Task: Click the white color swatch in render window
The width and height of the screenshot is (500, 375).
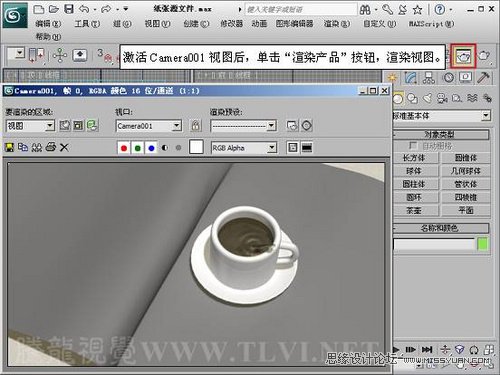Action: pyautogui.click(x=196, y=147)
